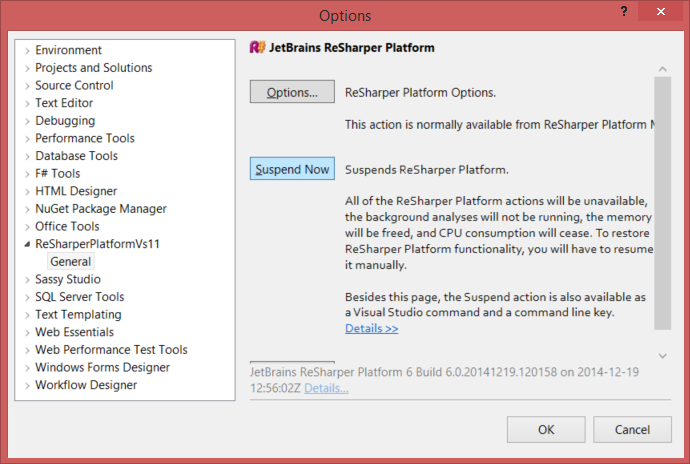The height and width of the screenshot is (464, 690).
Task: Follow the Details >> link
Action: pyautogui.click(x=372, y=328)
